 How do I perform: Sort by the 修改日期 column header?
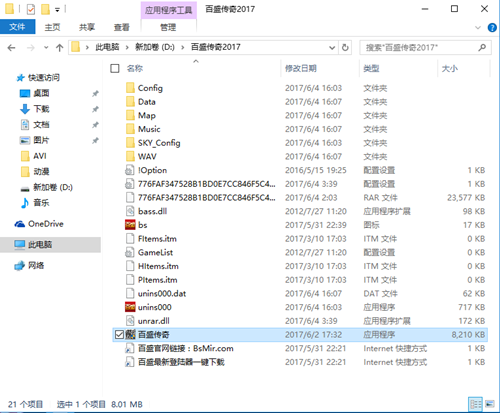pos(301,69)
